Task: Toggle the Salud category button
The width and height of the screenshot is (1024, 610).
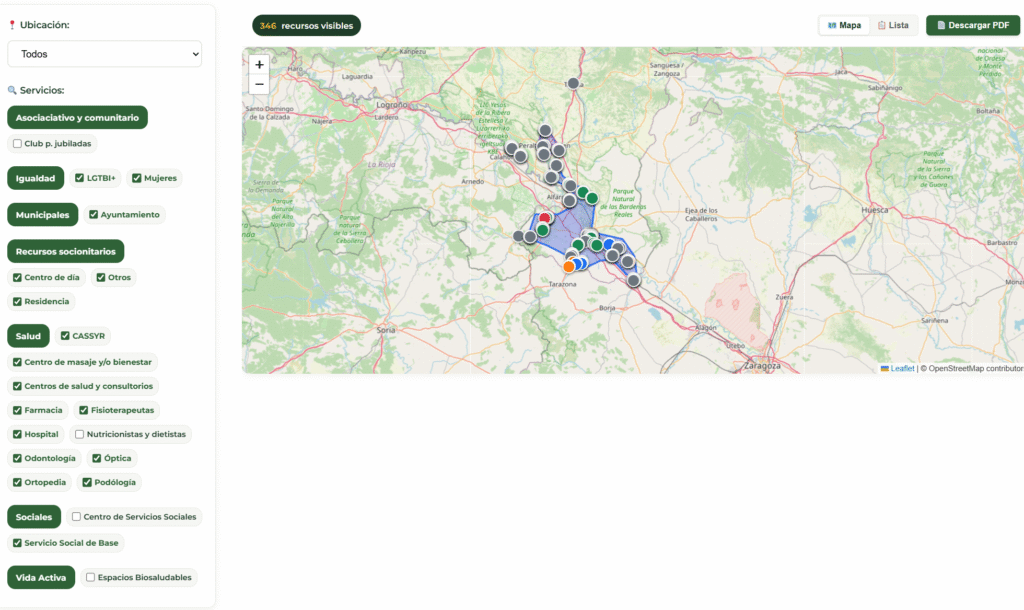Action: (x=28, y=336)
